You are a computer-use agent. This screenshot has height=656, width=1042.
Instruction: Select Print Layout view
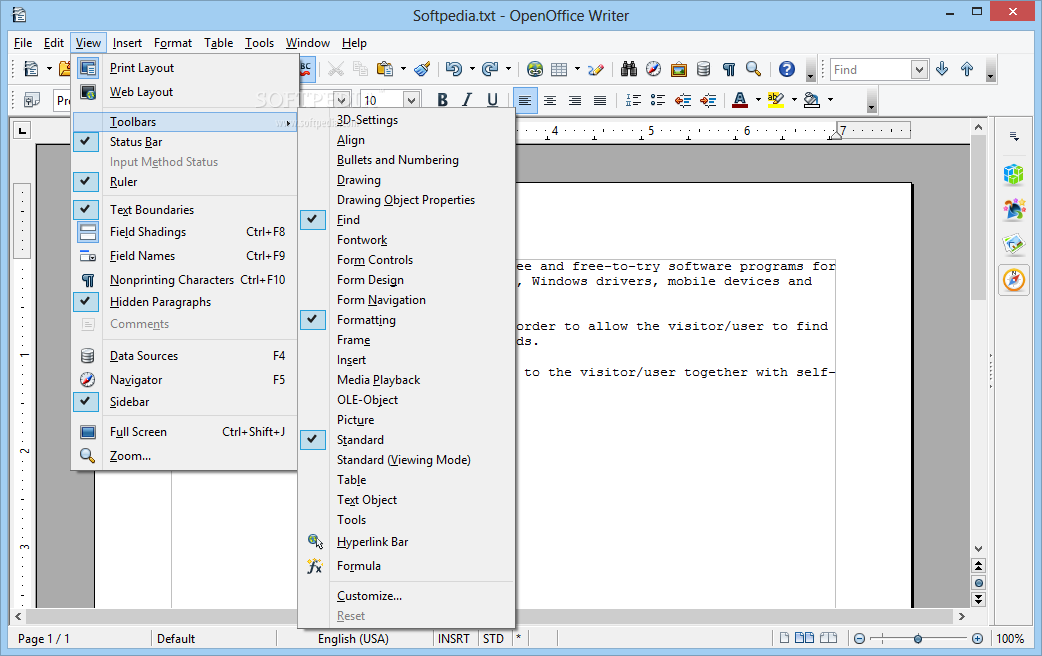pyautogui.click(x=184, y=68)
